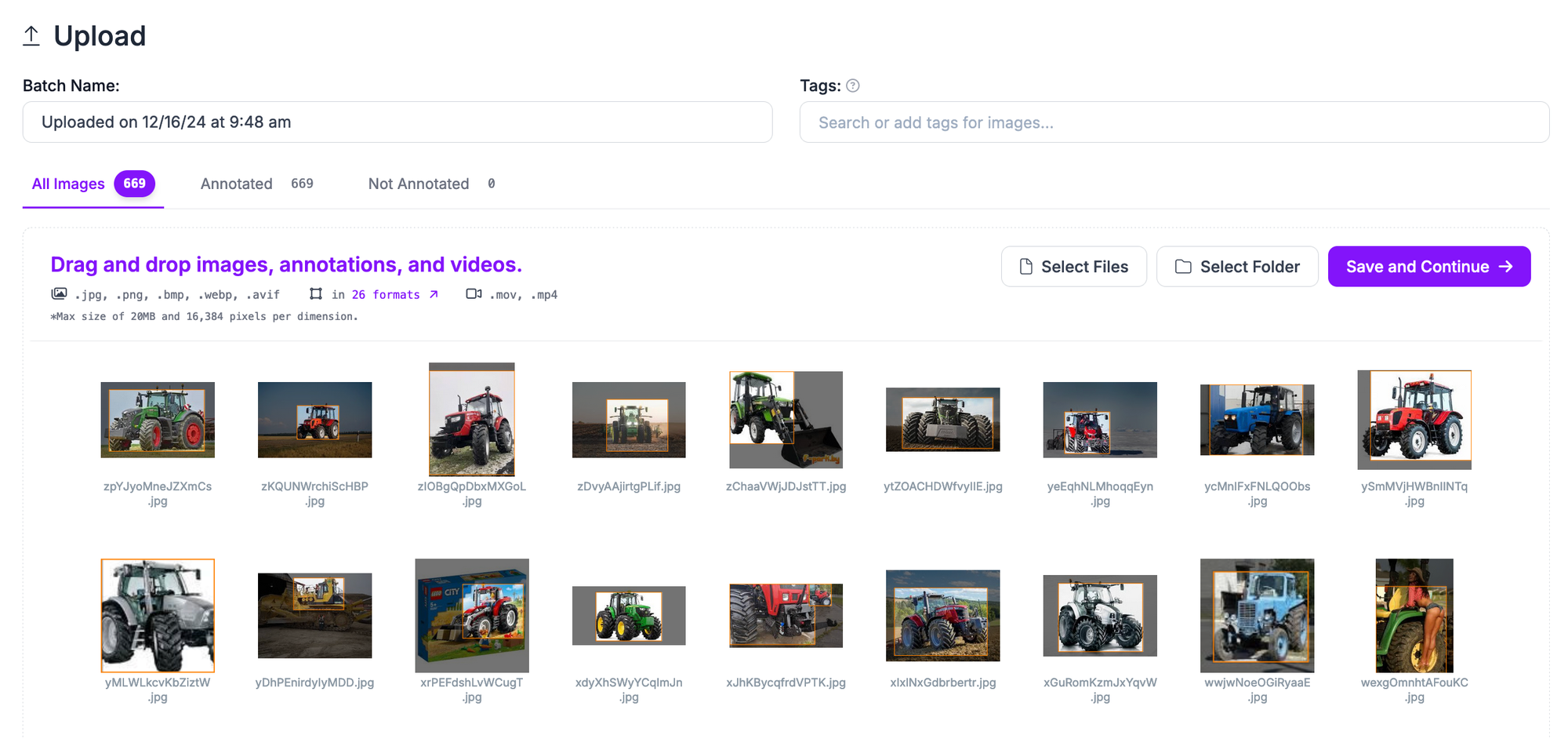The height and width of the screenshot is (739, 1568).
Task: Click the Select Files button
Action: [1074, 267]
